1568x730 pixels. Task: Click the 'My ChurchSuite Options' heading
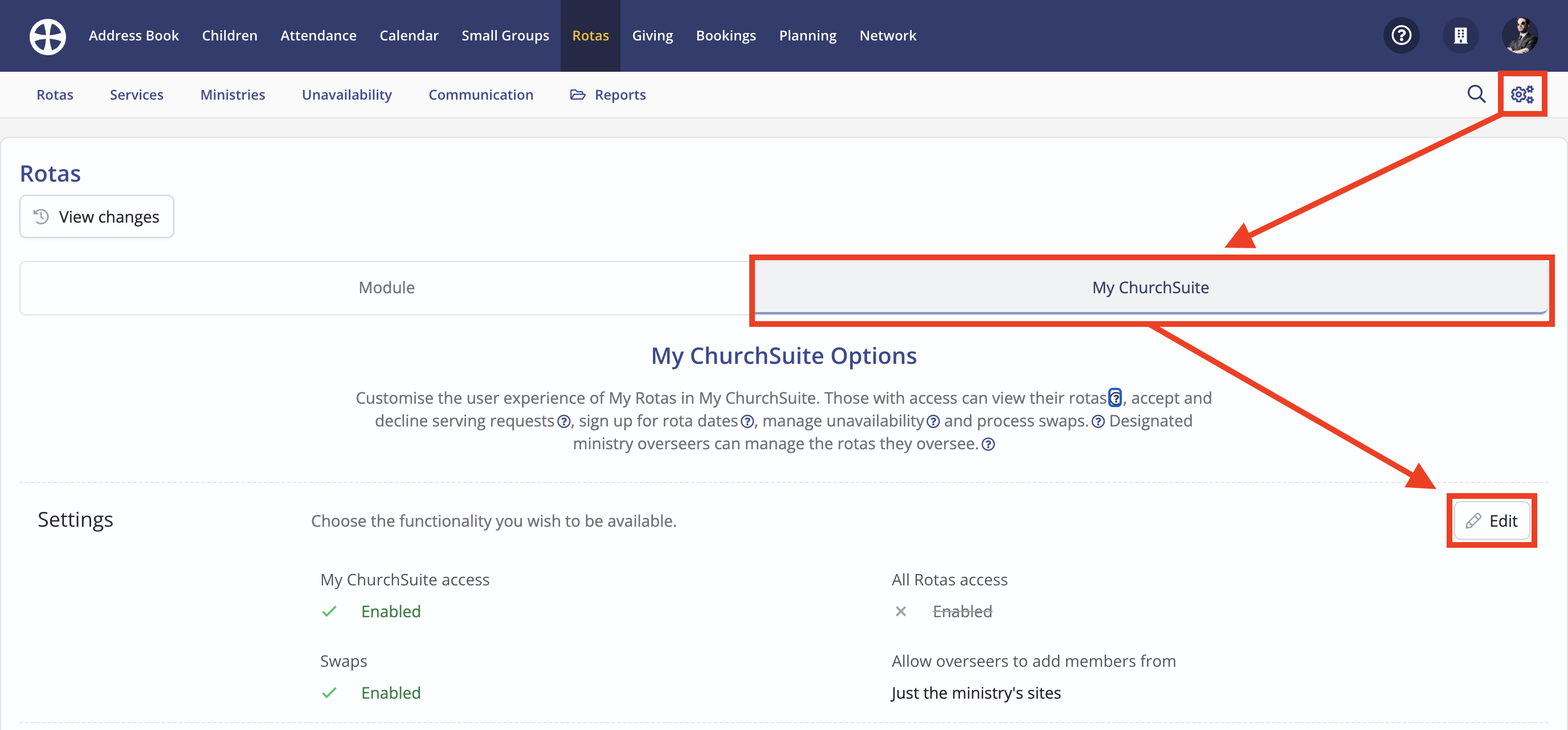tap(784, 356)
